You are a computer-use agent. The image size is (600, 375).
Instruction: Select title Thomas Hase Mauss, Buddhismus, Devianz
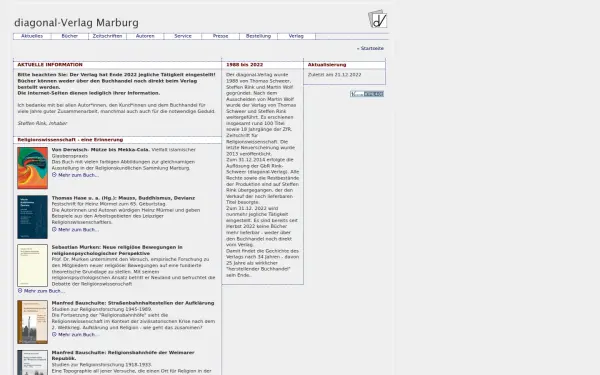(x=123, y=198)
